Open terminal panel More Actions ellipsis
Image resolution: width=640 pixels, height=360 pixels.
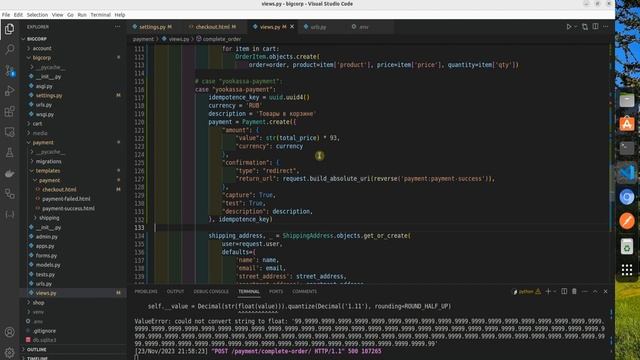[585, 291]
